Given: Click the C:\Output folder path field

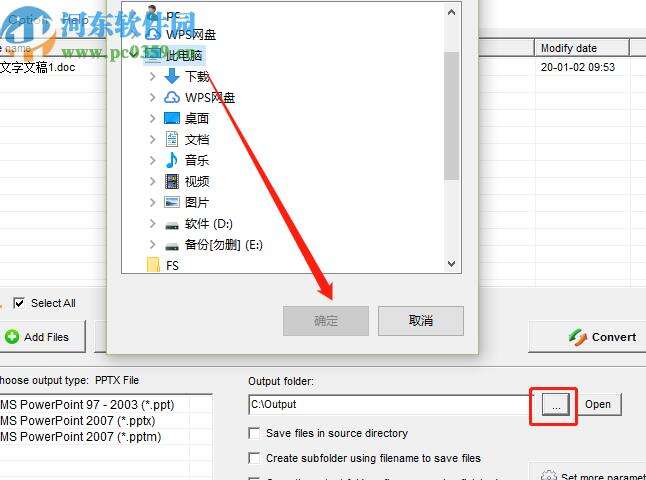Looking at the screenshot, I should pos(389,405).
